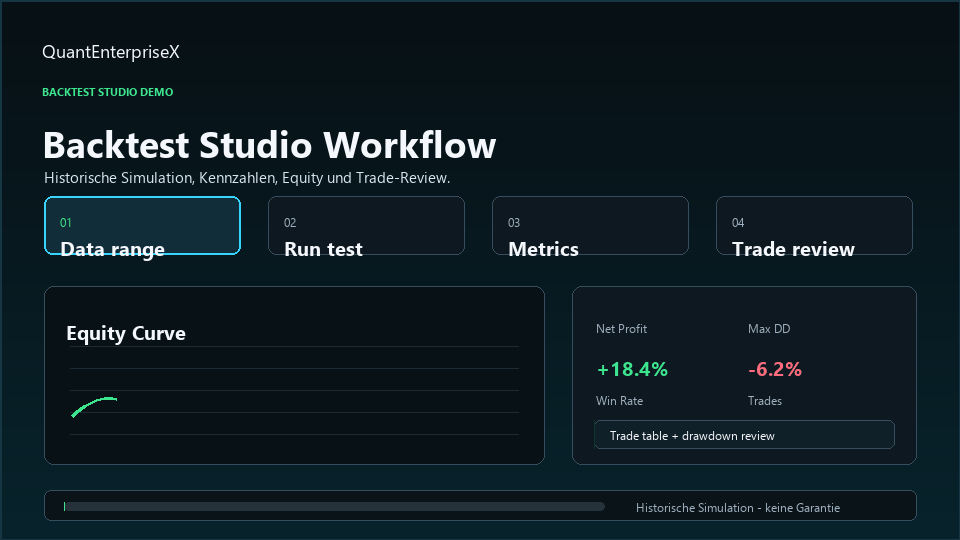Click the Trade table + drawdown review button
Screen dimensions: 960x540
[744, 435]
